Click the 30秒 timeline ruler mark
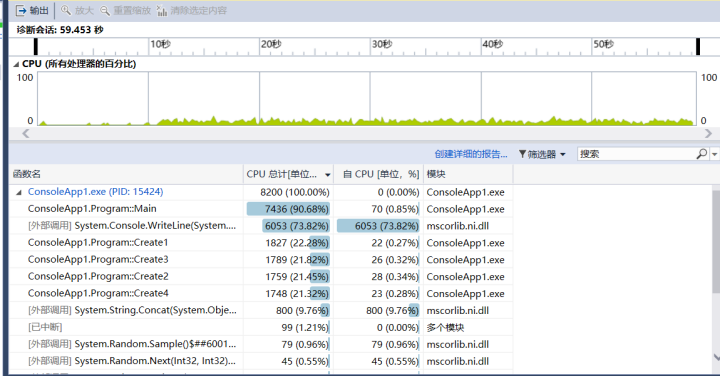Screen dimensions: 720x376 (x=382, y=44)
